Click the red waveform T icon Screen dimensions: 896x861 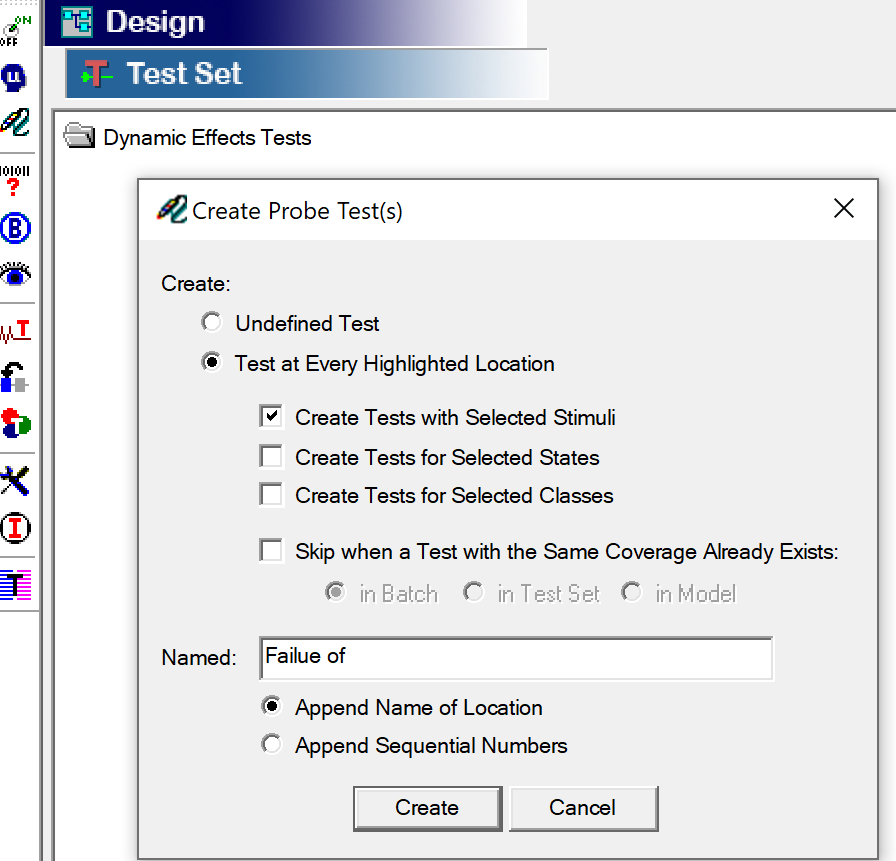pyautogui.click(x=16, y=330)
